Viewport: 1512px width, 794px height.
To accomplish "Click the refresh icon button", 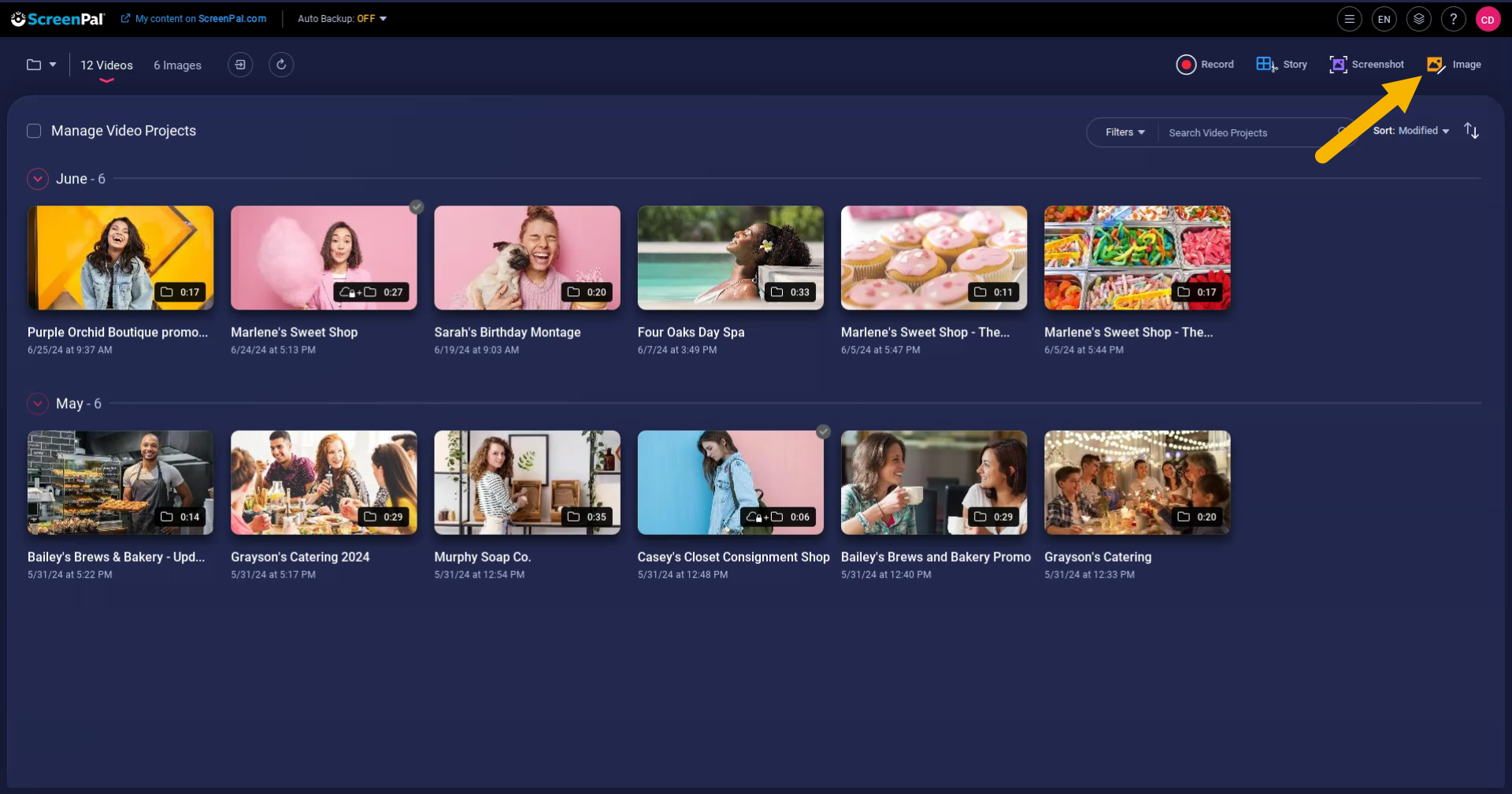I will (281, 65).
